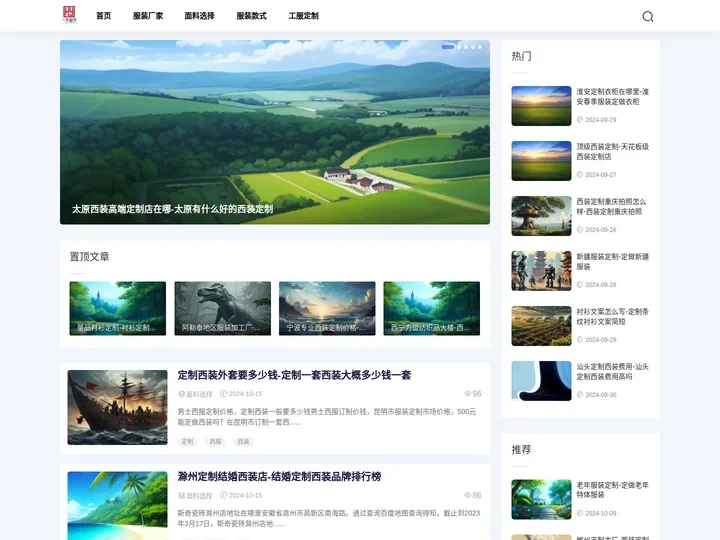Open hot item 衬衫文案怎么写
This screenshot has width=720, height=540.
pyautogui.click(x=613, y=317)
